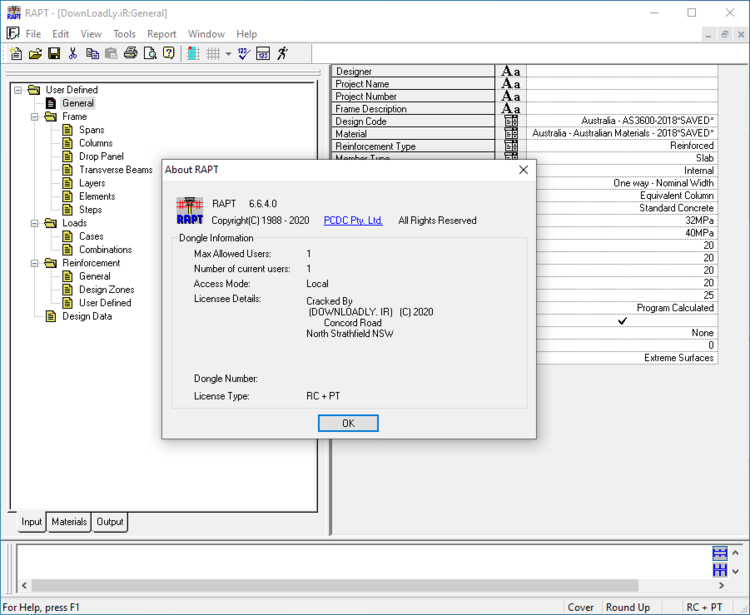Click the Help question mark icon

[x=169, y=53]
